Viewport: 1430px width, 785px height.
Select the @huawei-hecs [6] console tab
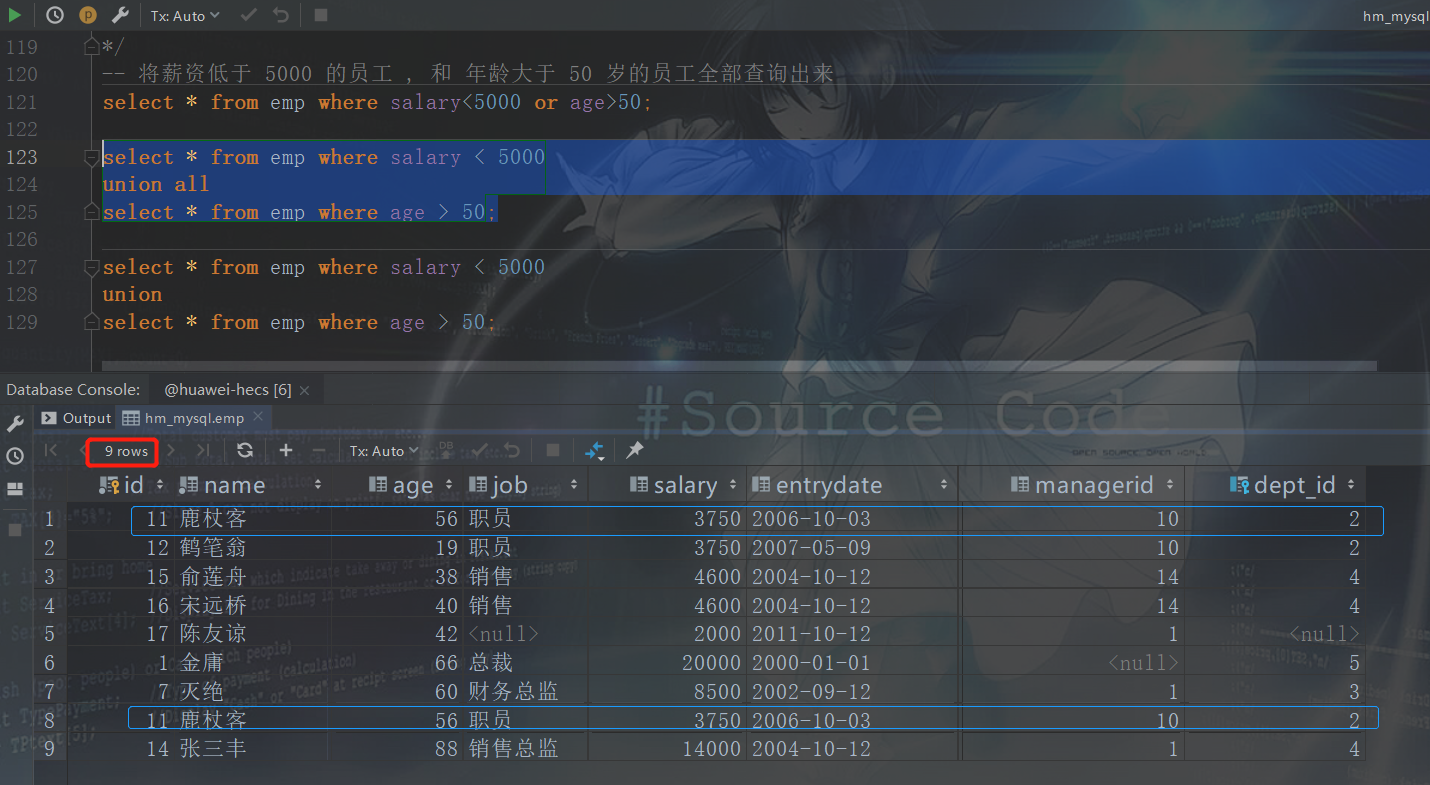(228, 390)
